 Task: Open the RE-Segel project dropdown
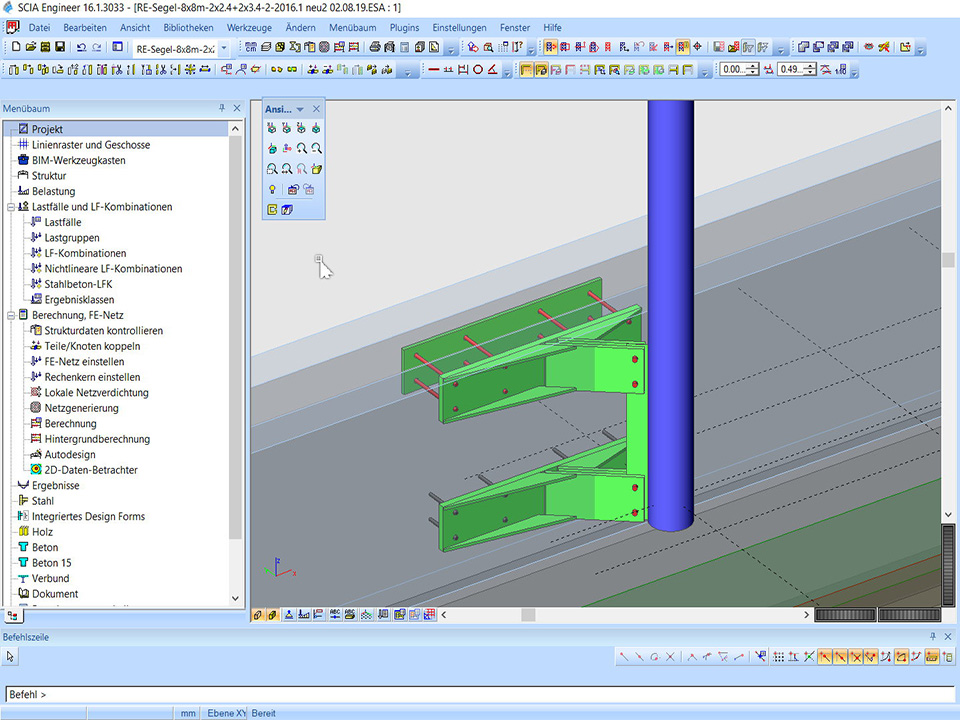pyautogui.click(x=223, y=48)
